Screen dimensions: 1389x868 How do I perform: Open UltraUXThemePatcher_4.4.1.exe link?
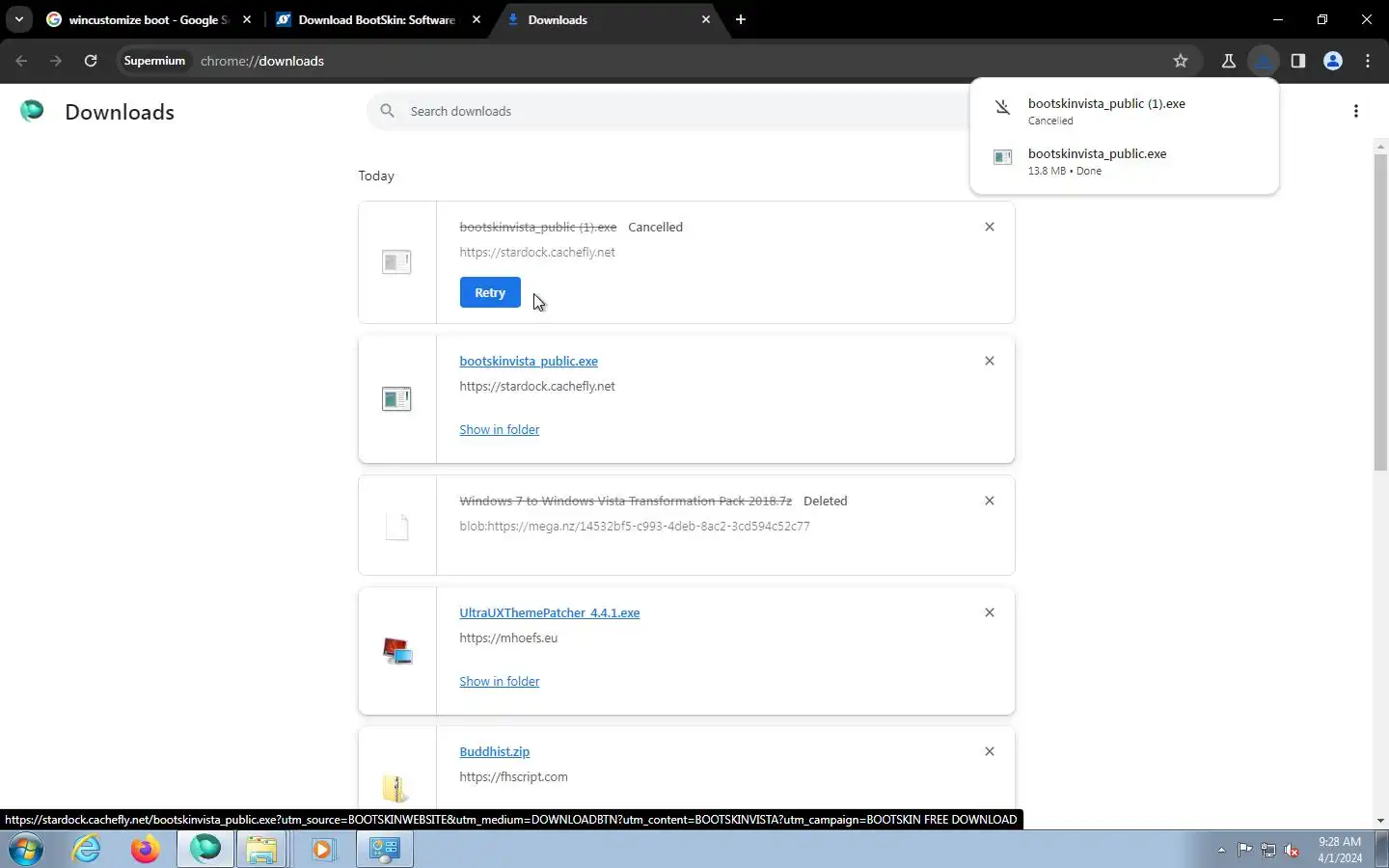click(x=550, y=612)
